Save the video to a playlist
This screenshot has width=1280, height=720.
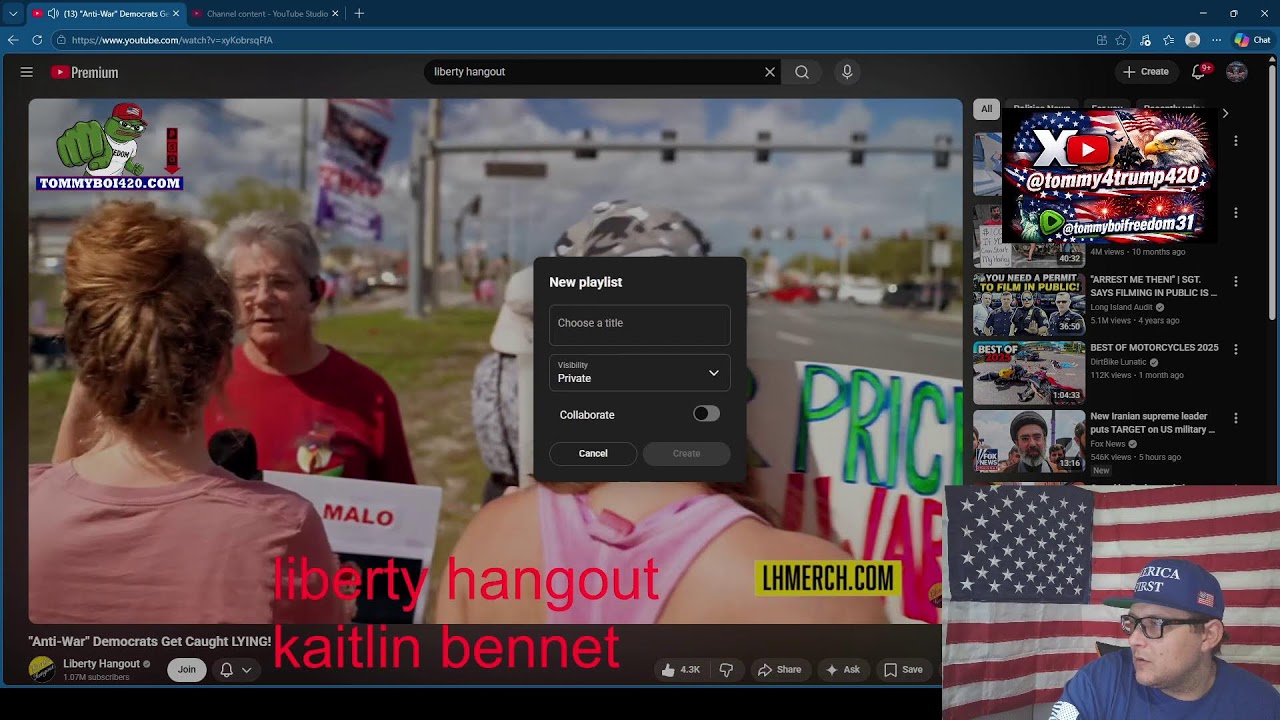(903, 670)
